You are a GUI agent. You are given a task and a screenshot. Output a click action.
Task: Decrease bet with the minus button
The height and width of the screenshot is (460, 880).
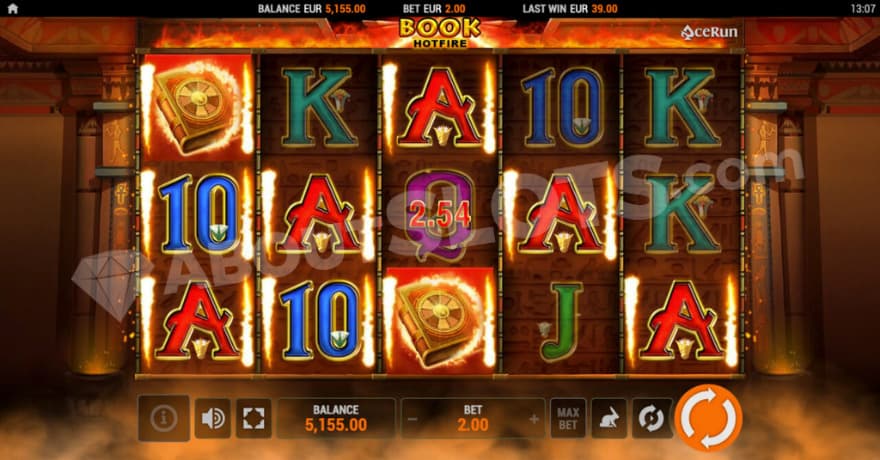tap(412, 419)
